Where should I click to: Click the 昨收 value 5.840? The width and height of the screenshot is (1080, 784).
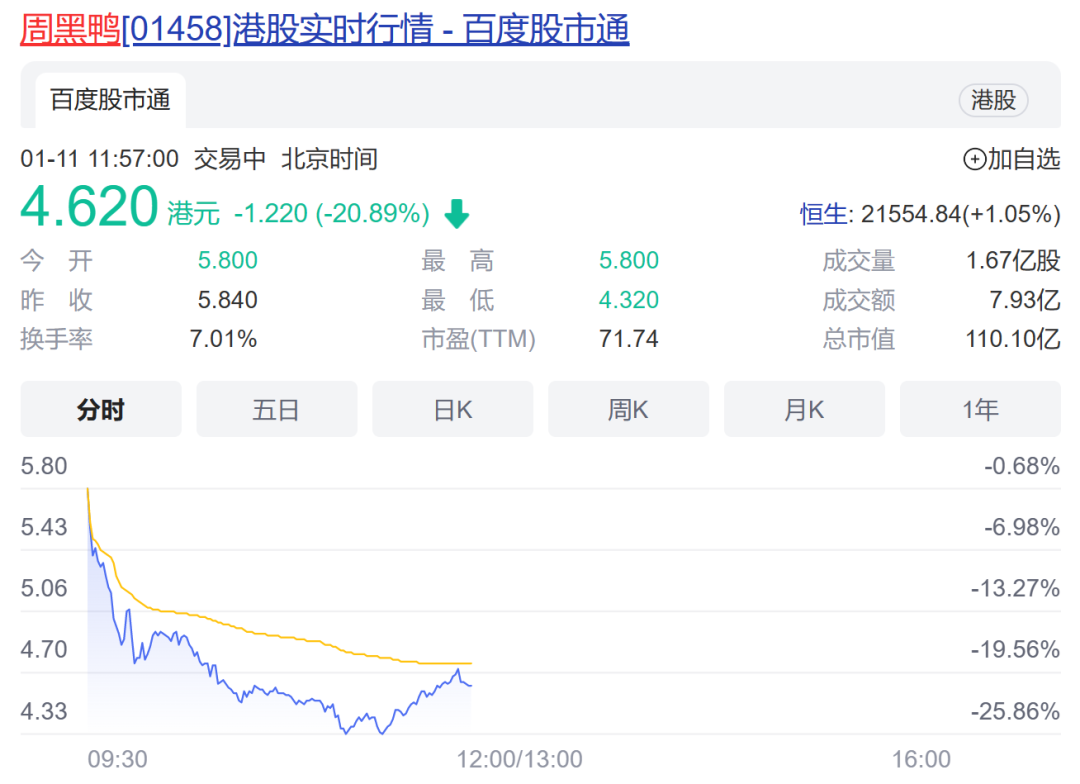(227, 300)
